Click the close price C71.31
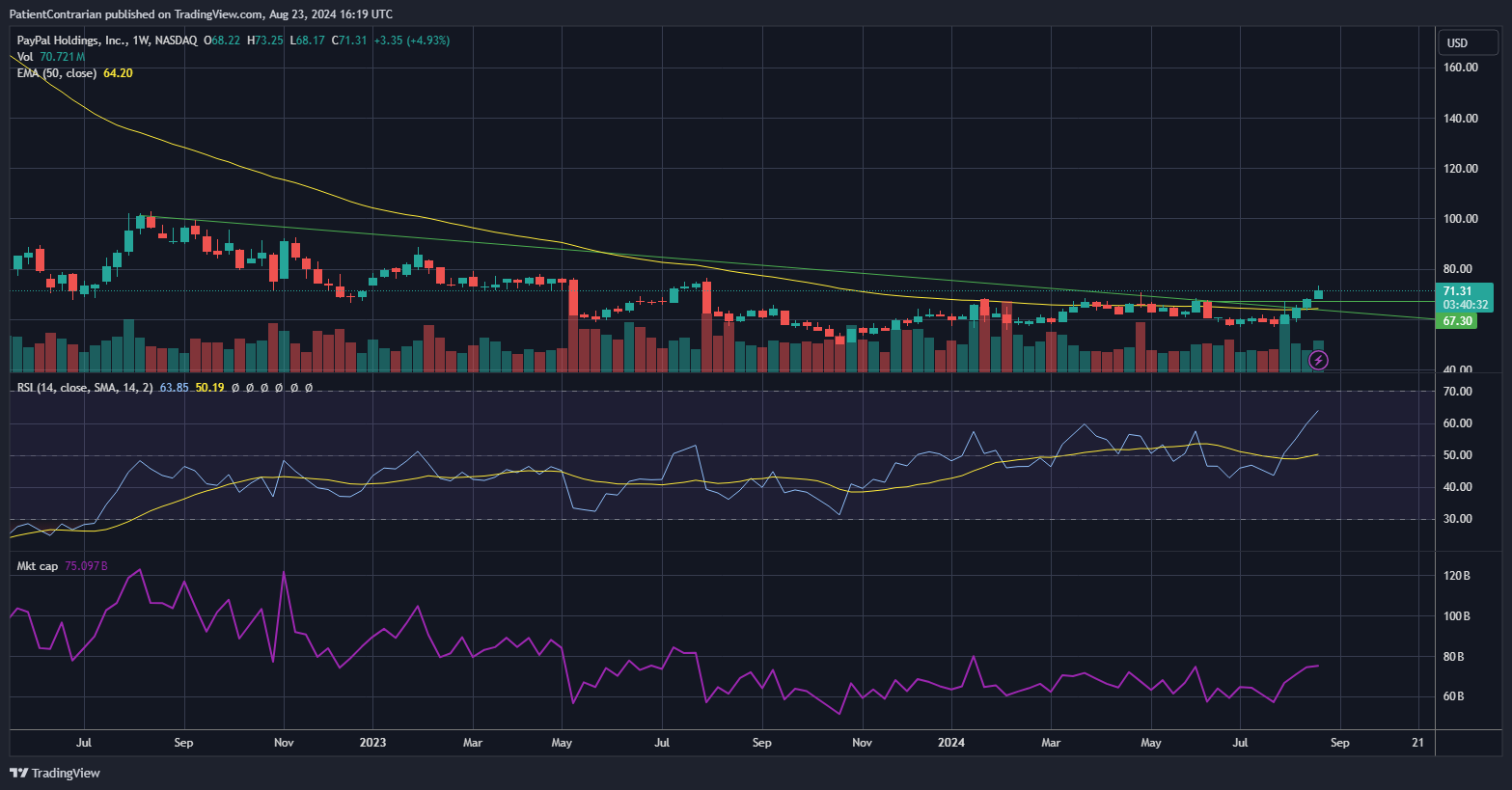Screen dimensions: 1512x790 click(x=349, y=41)
